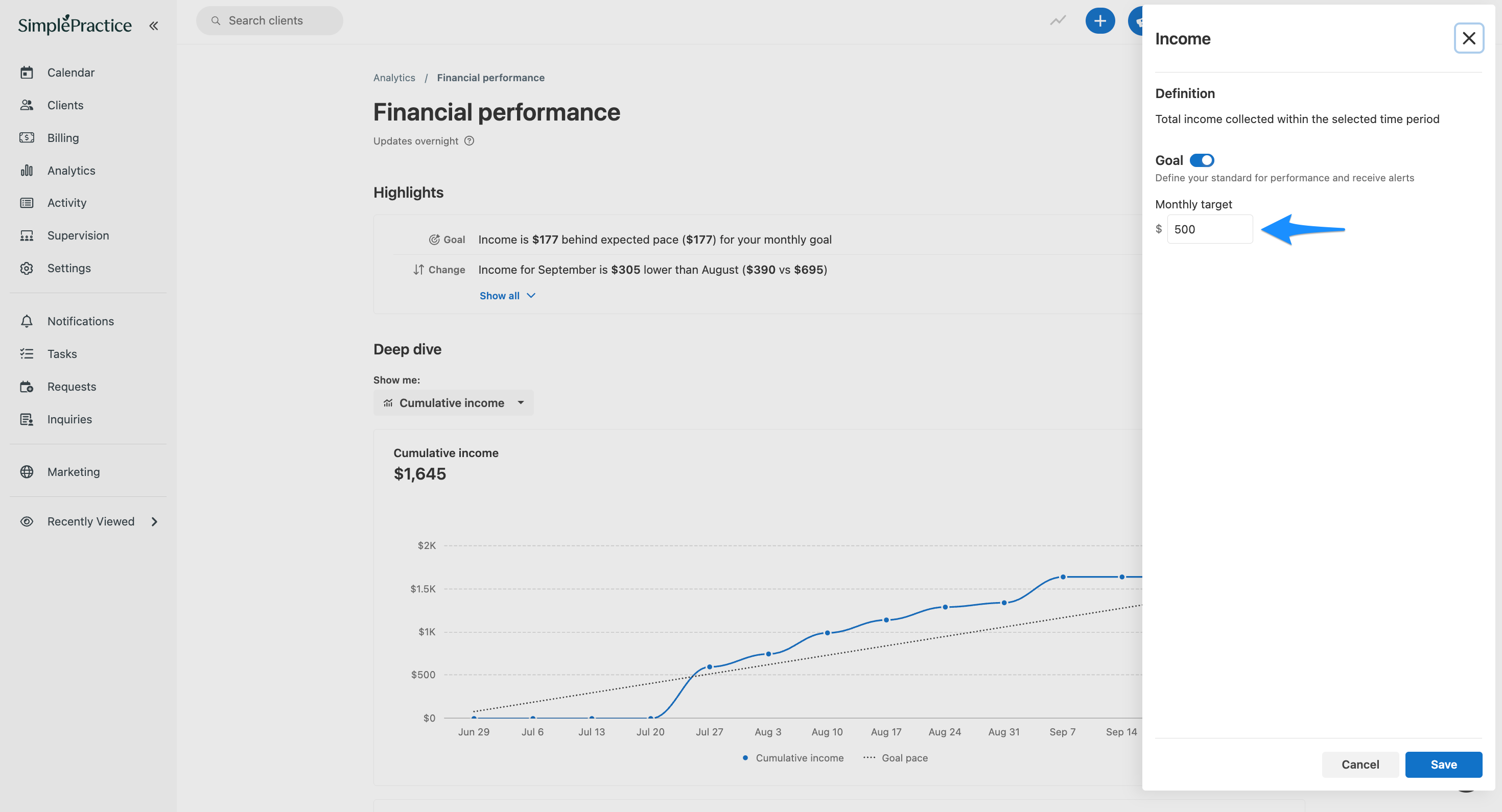Open the Inquiries icon in sidebar
This screenshot has height=812, width=1502.
click(27, 419)
